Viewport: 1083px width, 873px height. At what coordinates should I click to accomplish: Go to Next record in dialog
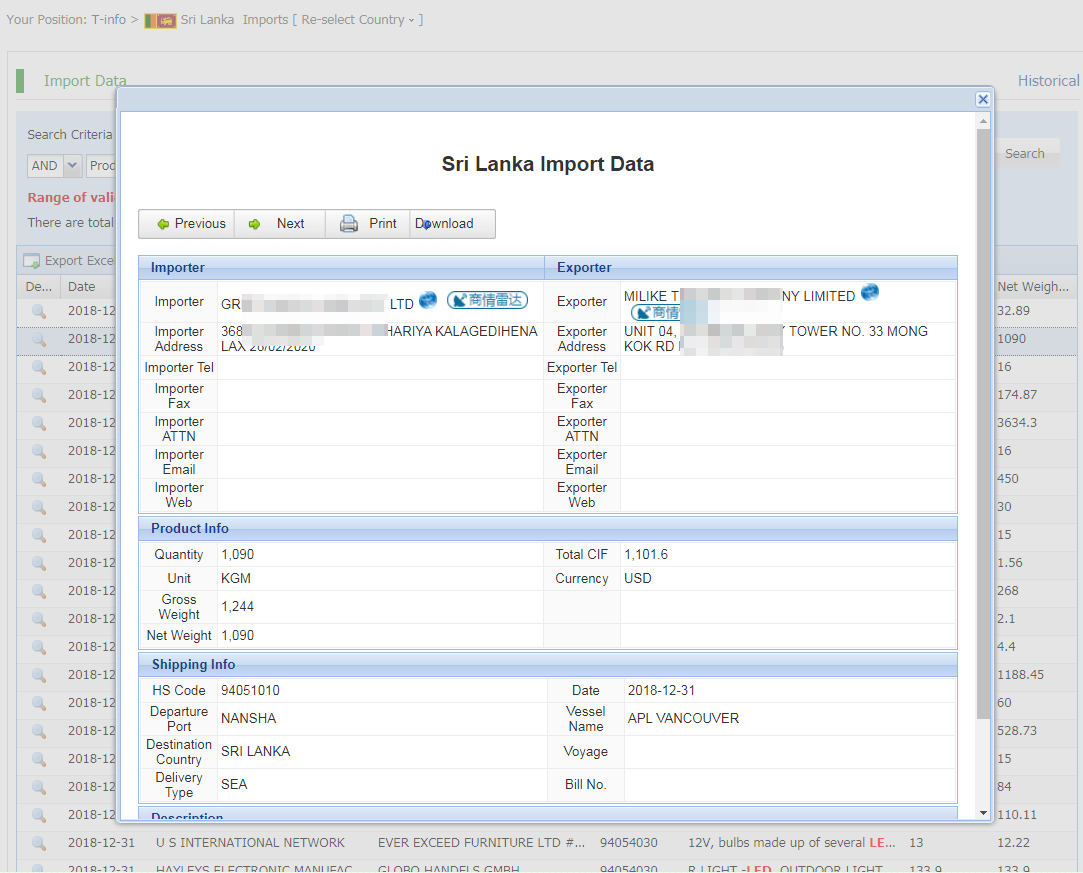point(279,224)
